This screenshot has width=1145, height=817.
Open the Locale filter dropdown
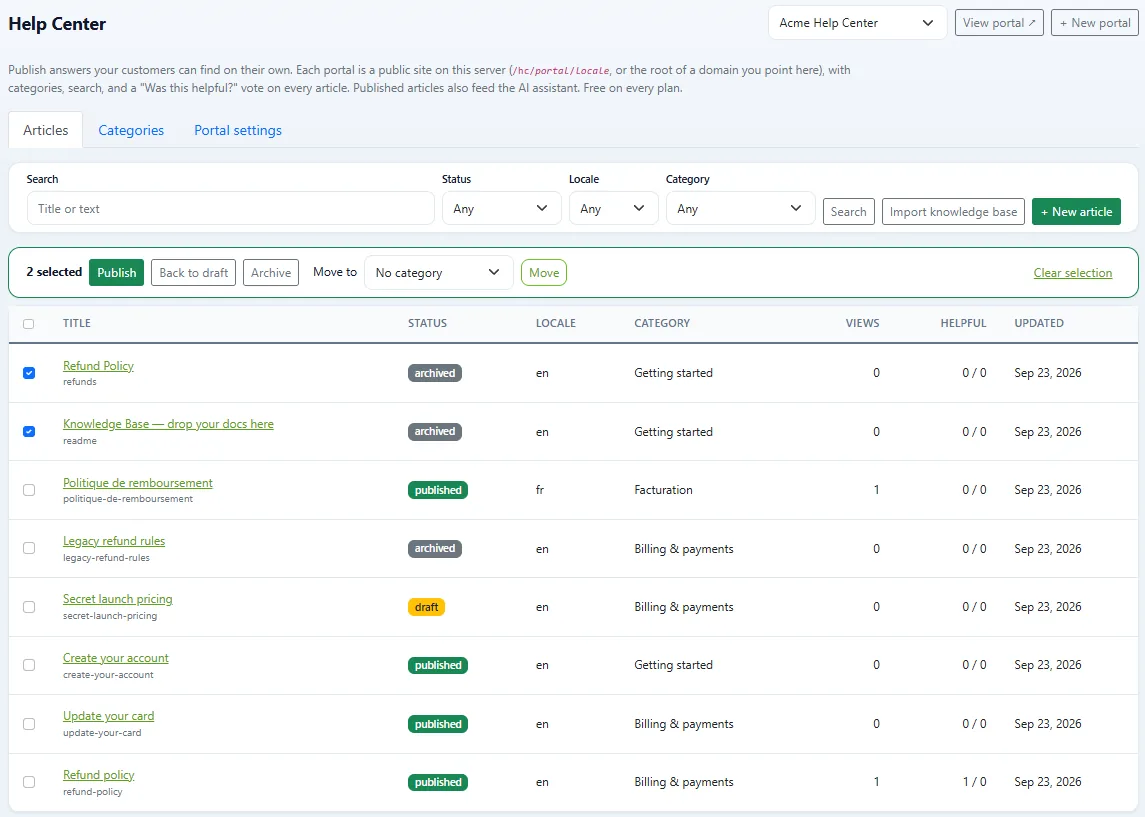[x=613, y=208]
